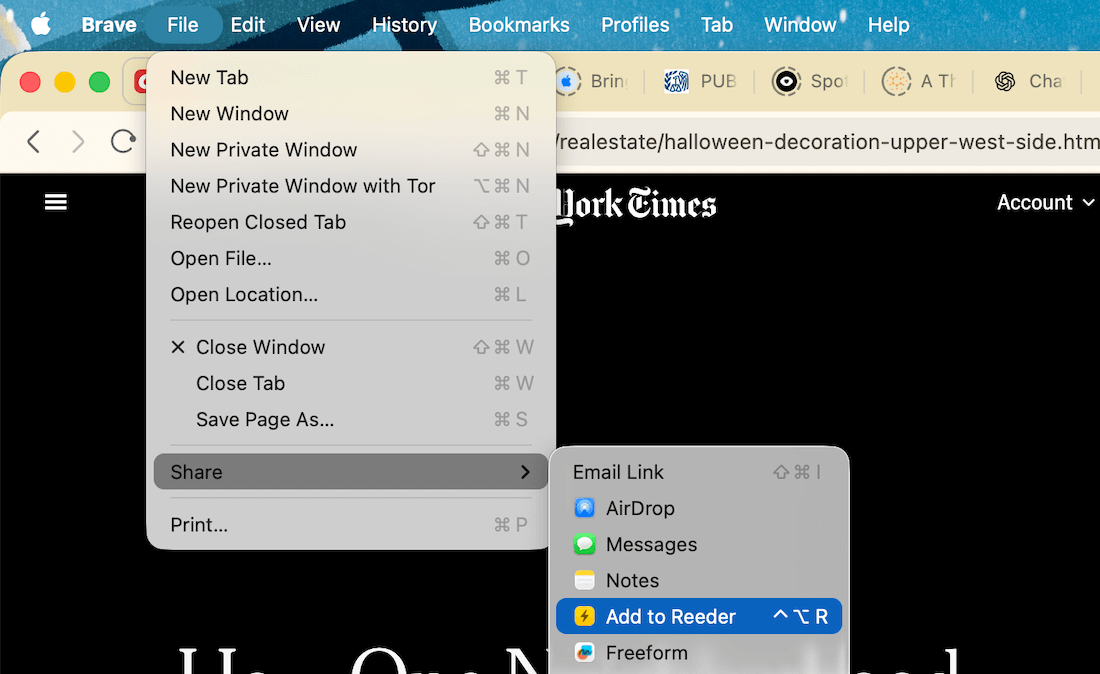Screen dimensions: 1100x674
Task: Share to Freeform app
Action: point(646,652)
